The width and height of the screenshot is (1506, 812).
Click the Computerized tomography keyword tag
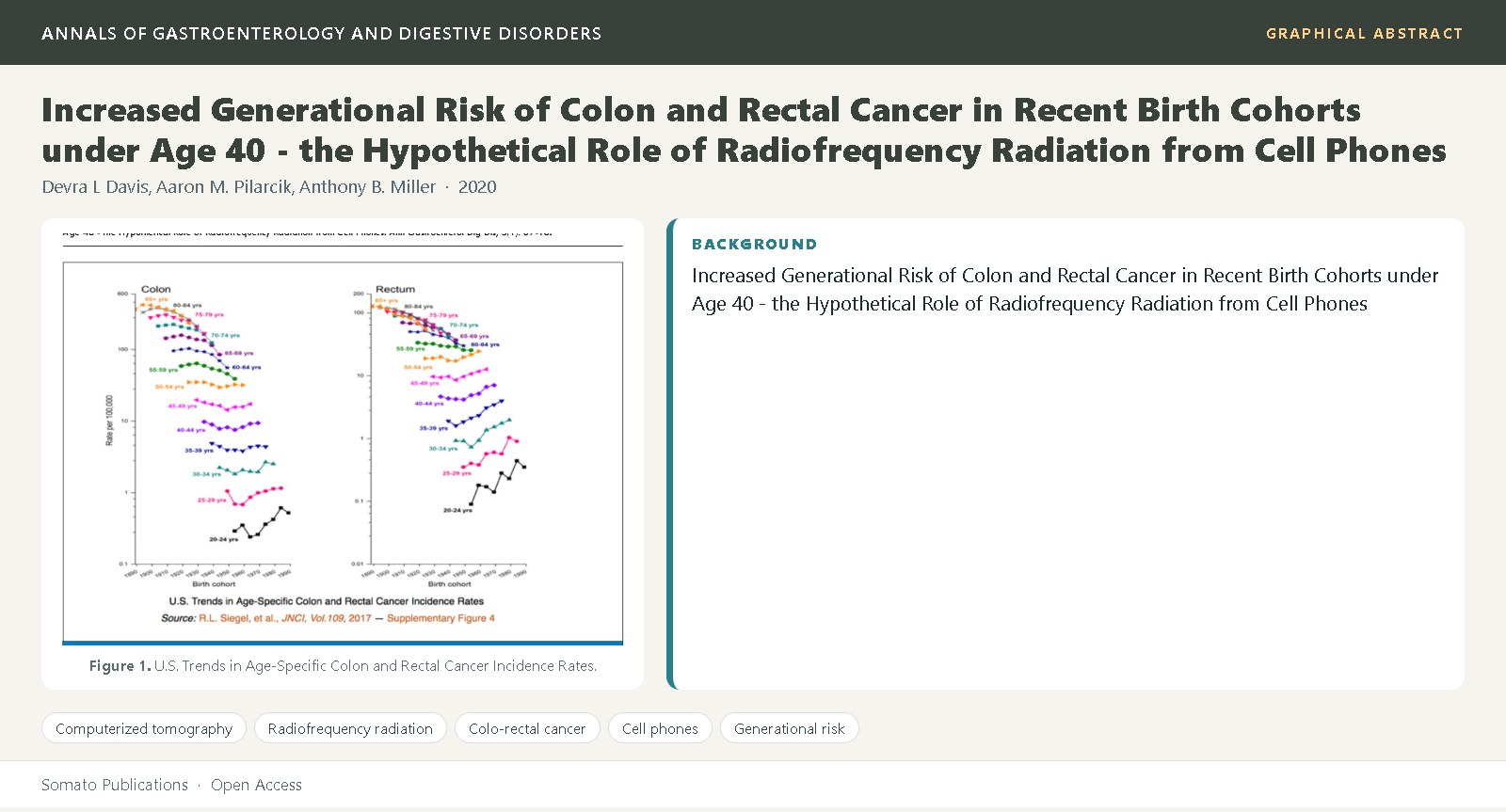pos(144,728)
